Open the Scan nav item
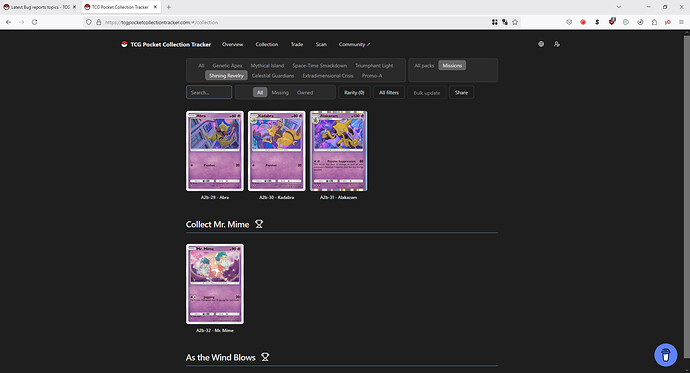690x373 pixels. (x=321, y=44)
